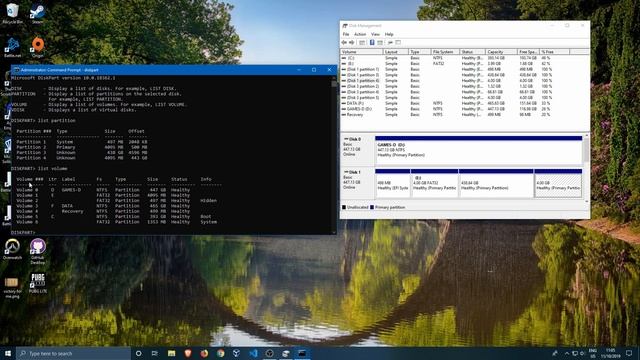This screenshot has height=360, width=640.
Task: Open the PUBG LITE desktop icon
Action: click(38, 283)
